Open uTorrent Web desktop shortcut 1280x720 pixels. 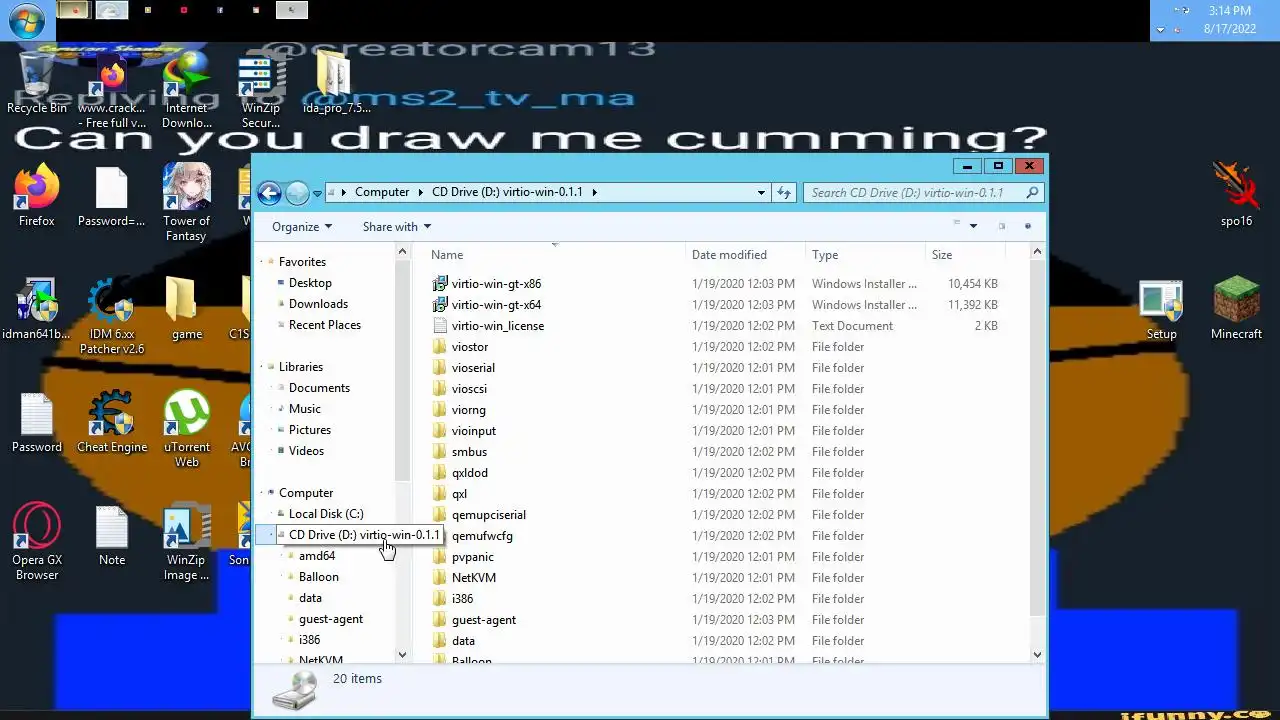point(187,430)
